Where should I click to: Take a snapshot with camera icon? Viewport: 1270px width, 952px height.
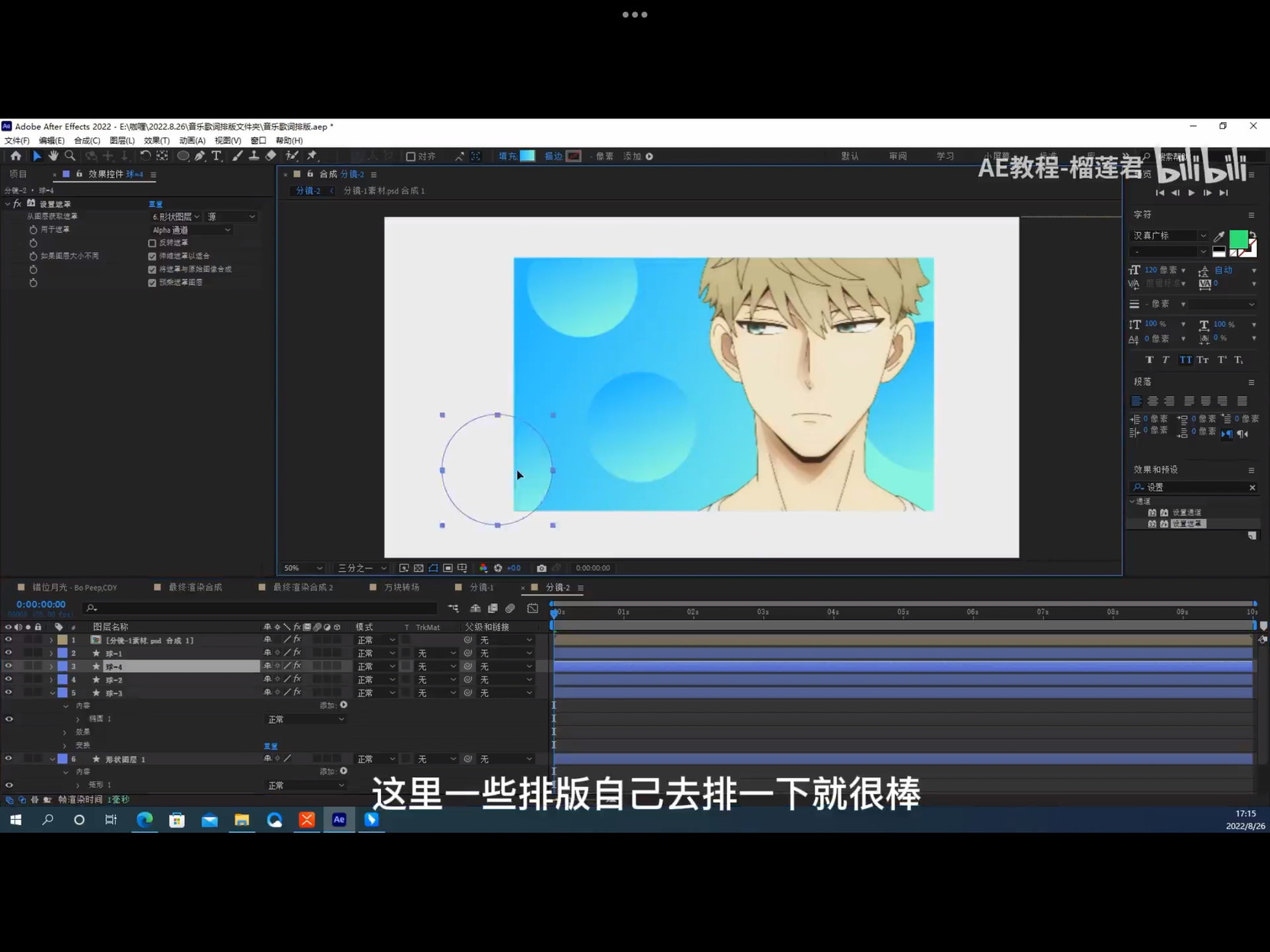[x=541, y=568]
